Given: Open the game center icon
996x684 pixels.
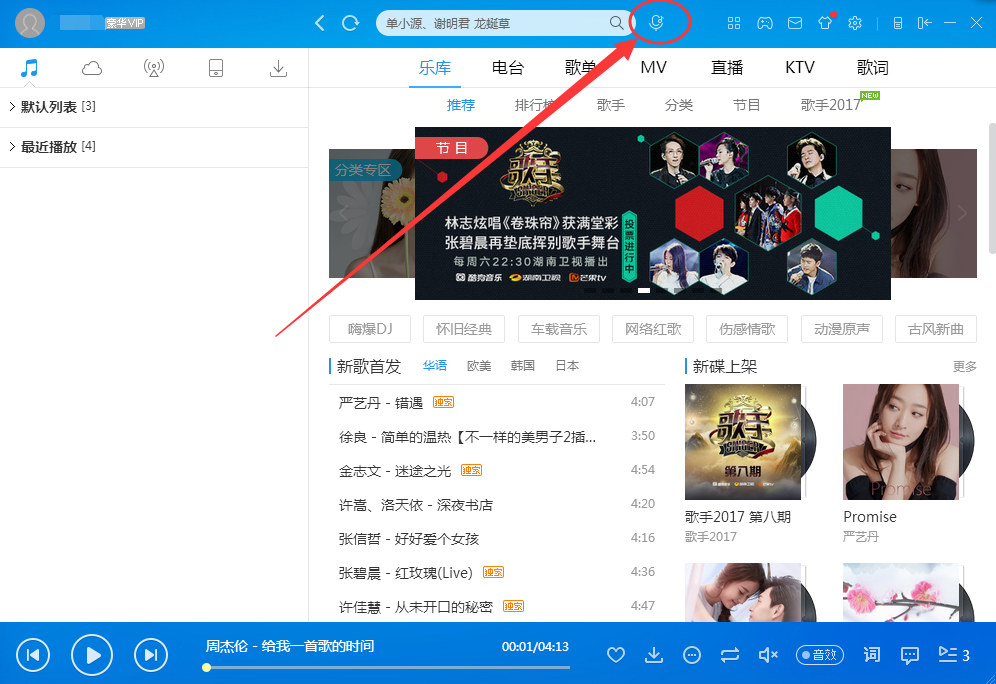Looking at the screenshot, I should pos(765,21).
